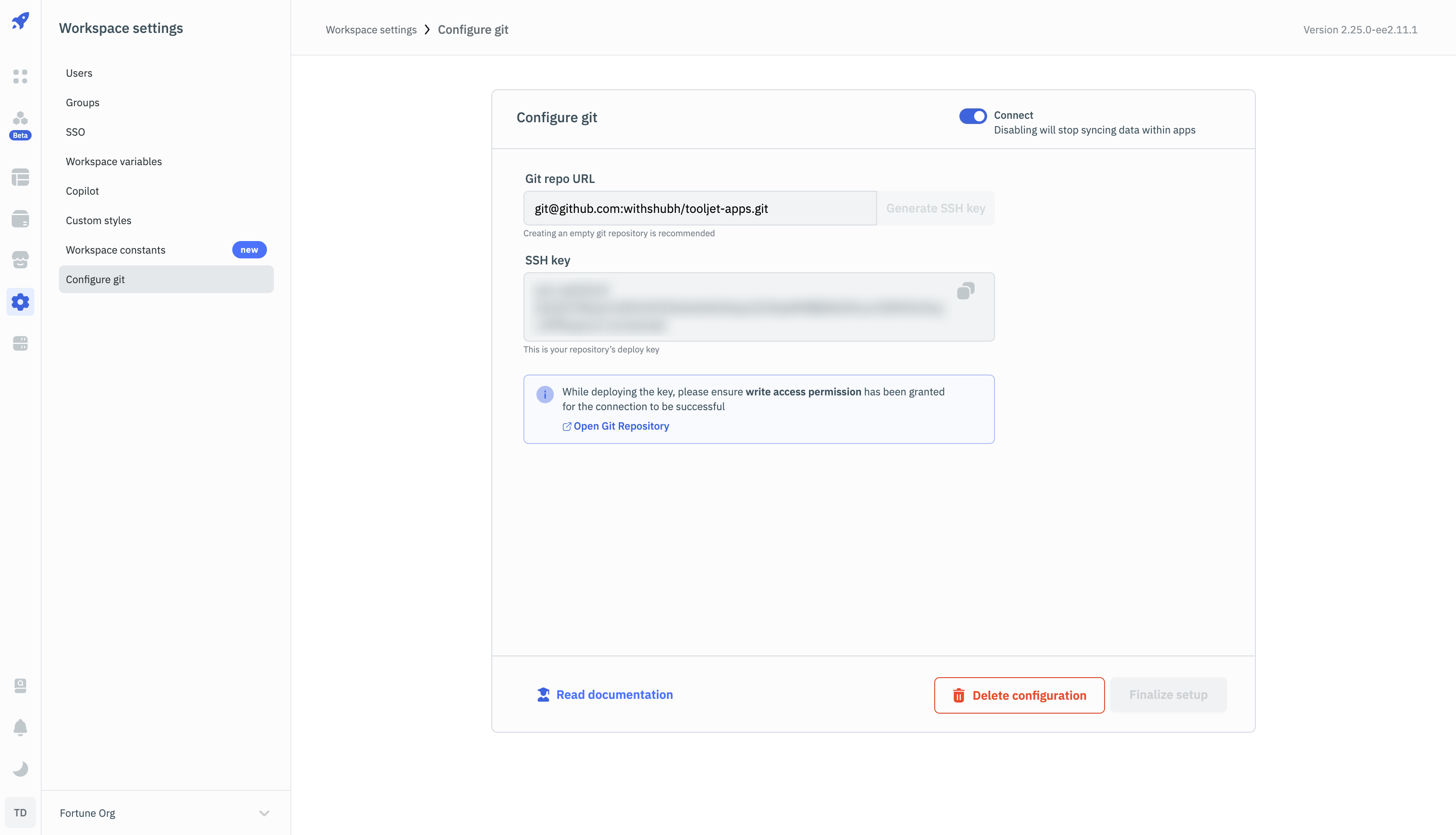Switch to dark mode with the moon icon
This screenshot has height=835, width=1456.
pyautogui.click(x=20, y=769)
